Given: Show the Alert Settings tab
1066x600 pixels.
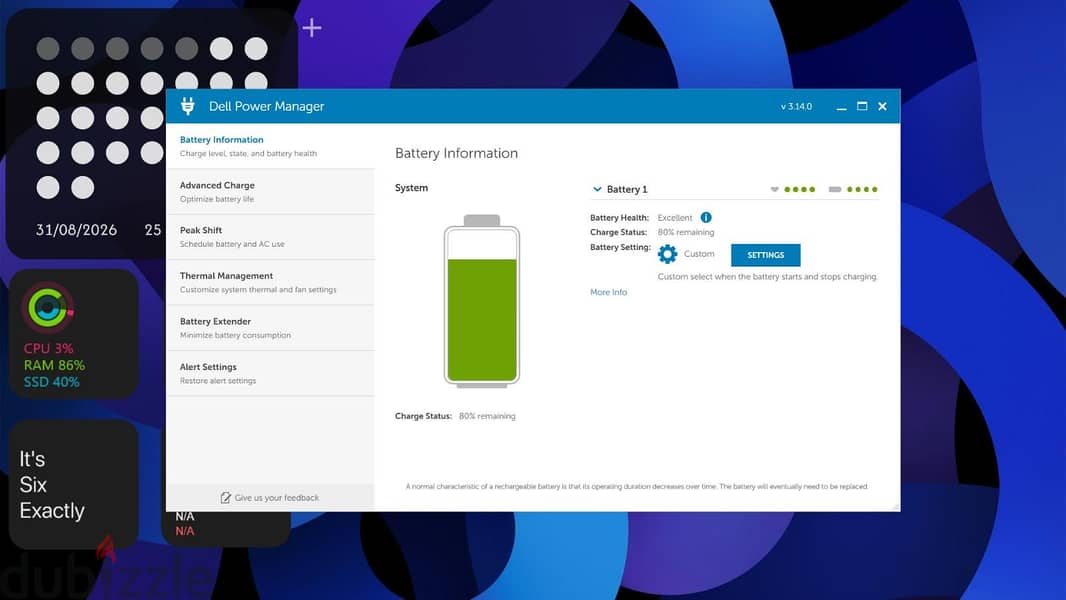Looking at the screenshot, I should point(270,374).
